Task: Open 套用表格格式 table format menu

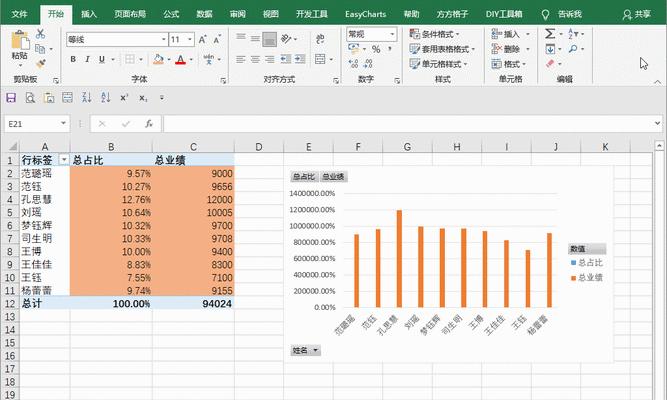Action: [442, 49]
